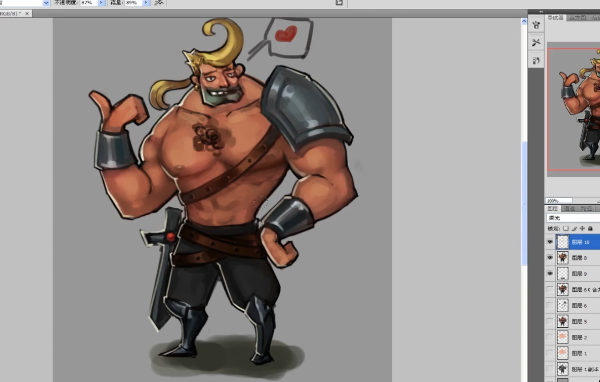Switch to the Paths panel tab
This screenshot has width=600, height=382.
click(586, 209)
